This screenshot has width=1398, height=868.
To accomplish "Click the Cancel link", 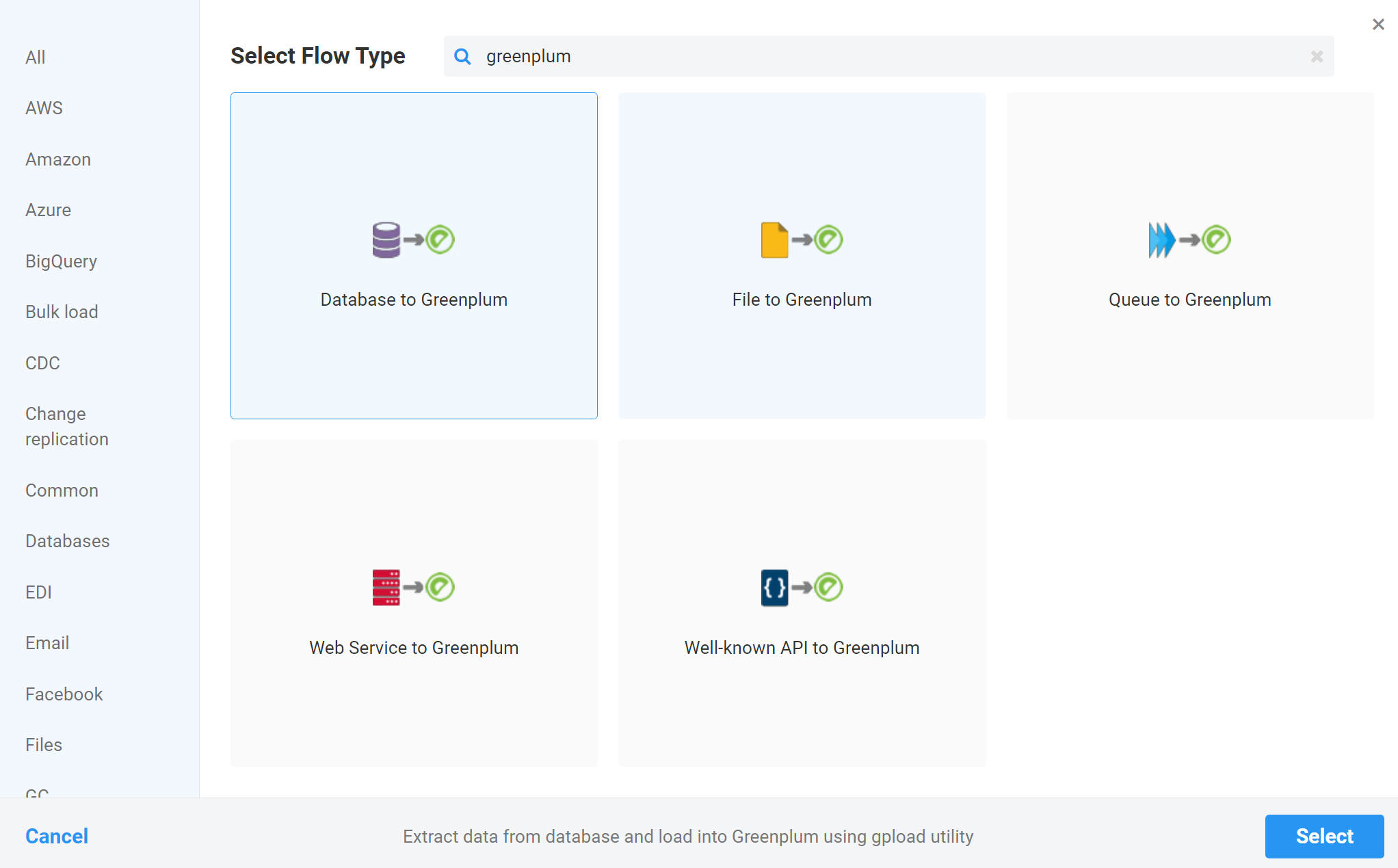I will [57, 836].
